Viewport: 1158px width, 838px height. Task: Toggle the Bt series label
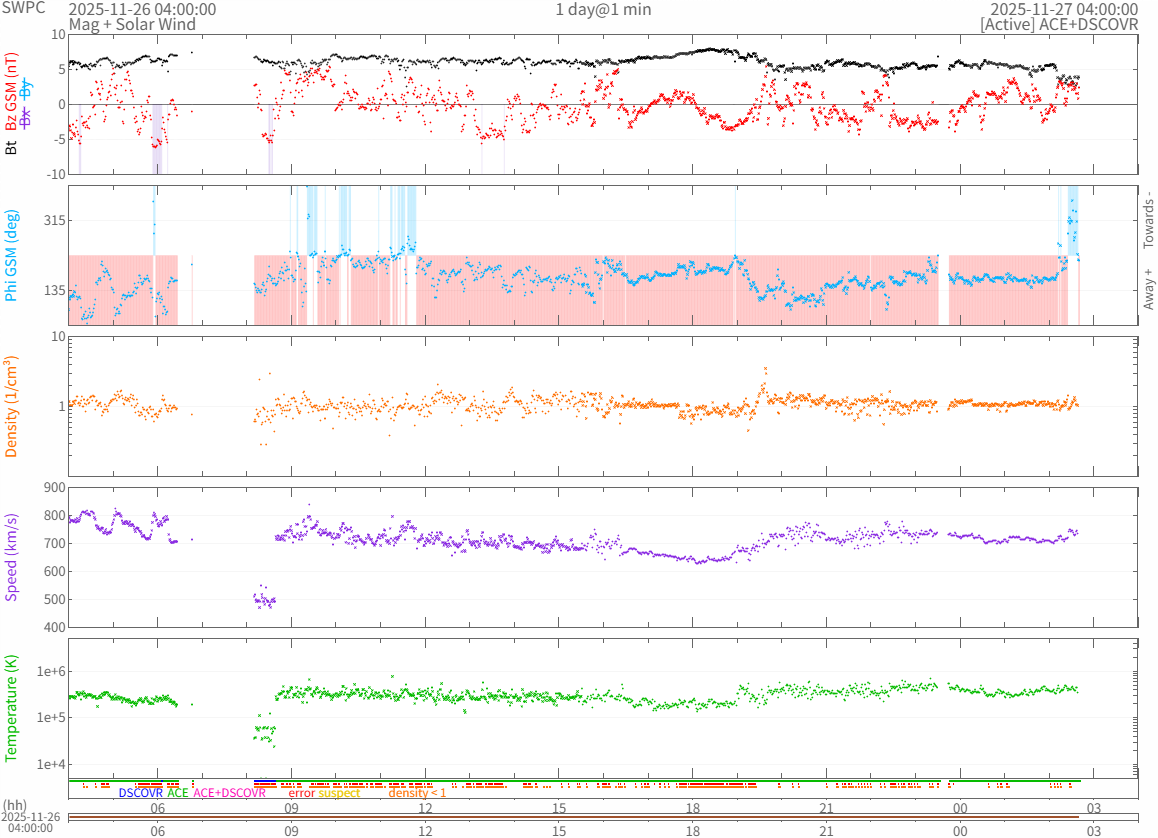coord(12,147)
